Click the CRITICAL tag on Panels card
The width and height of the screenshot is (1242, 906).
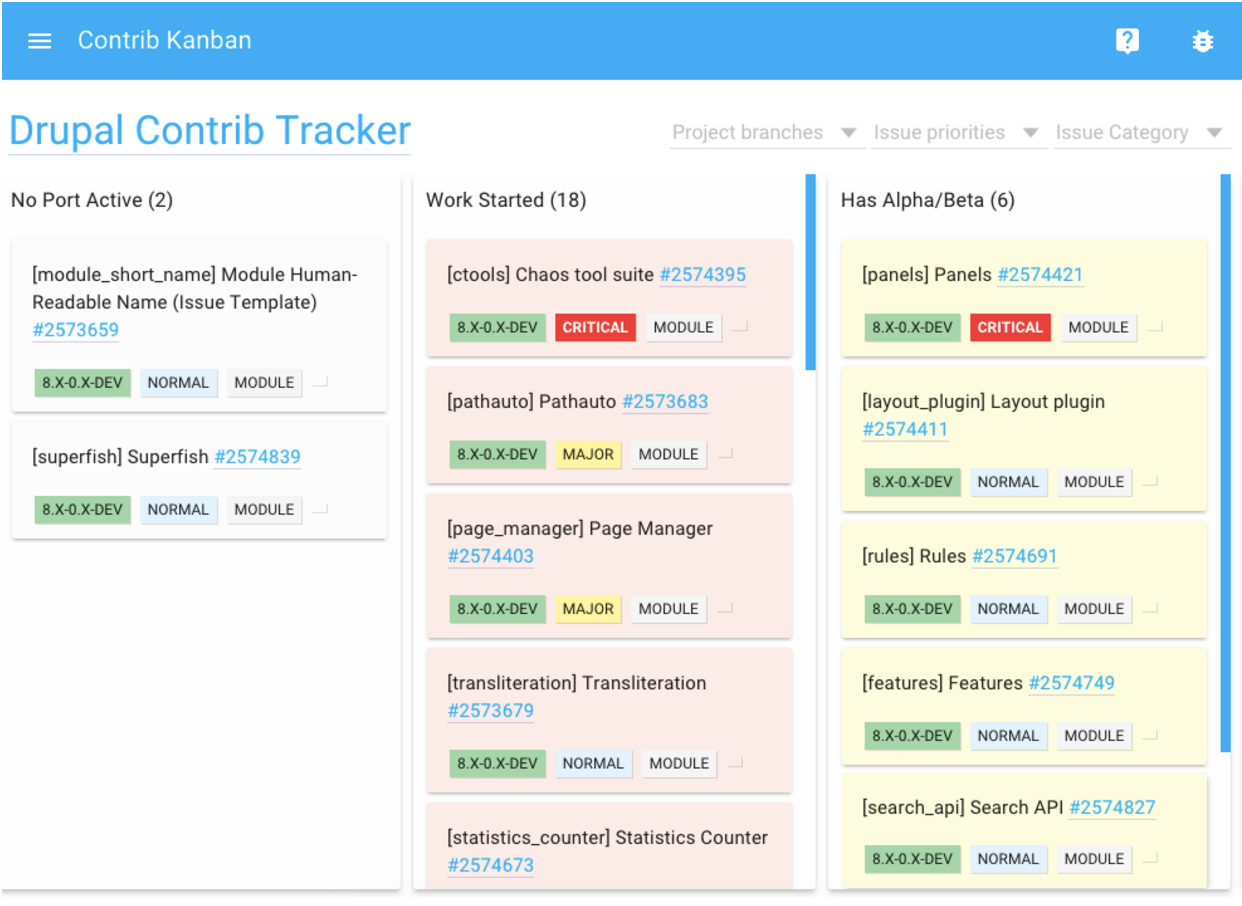pyautogui.click(x=1010, y=327)
